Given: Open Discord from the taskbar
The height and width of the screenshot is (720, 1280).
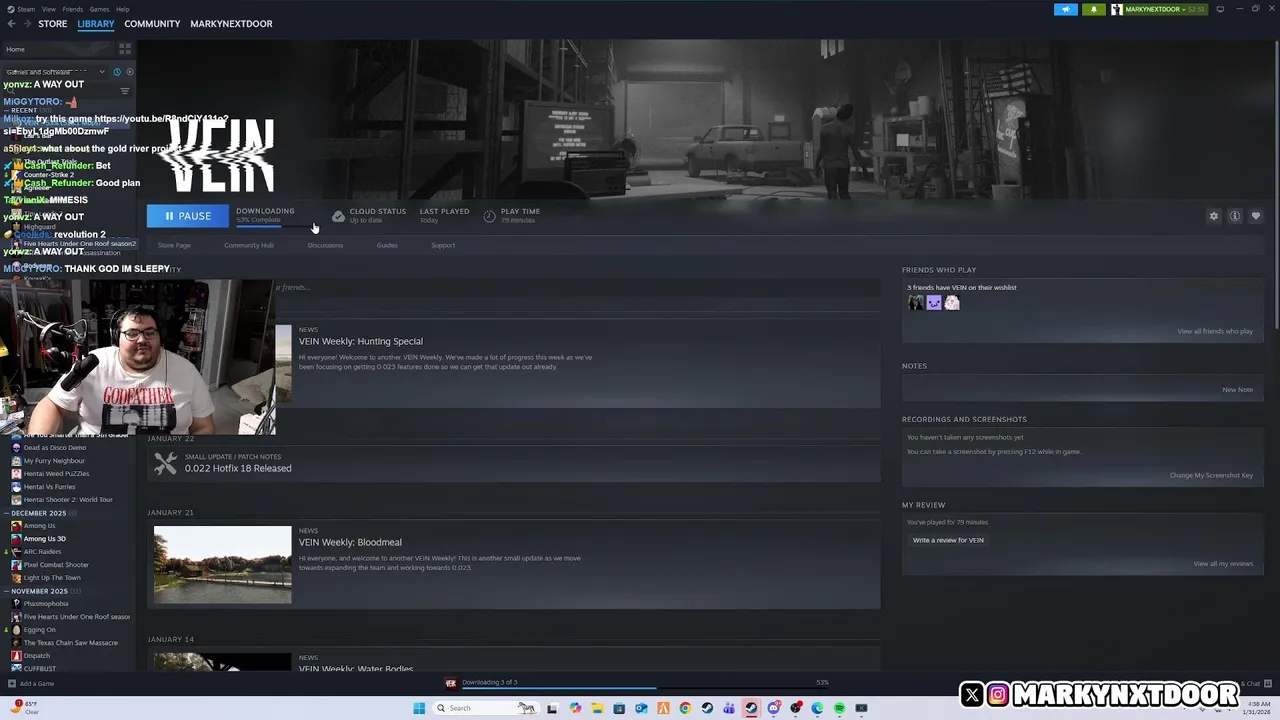Looking at the screenshot, I should [773, 708].
